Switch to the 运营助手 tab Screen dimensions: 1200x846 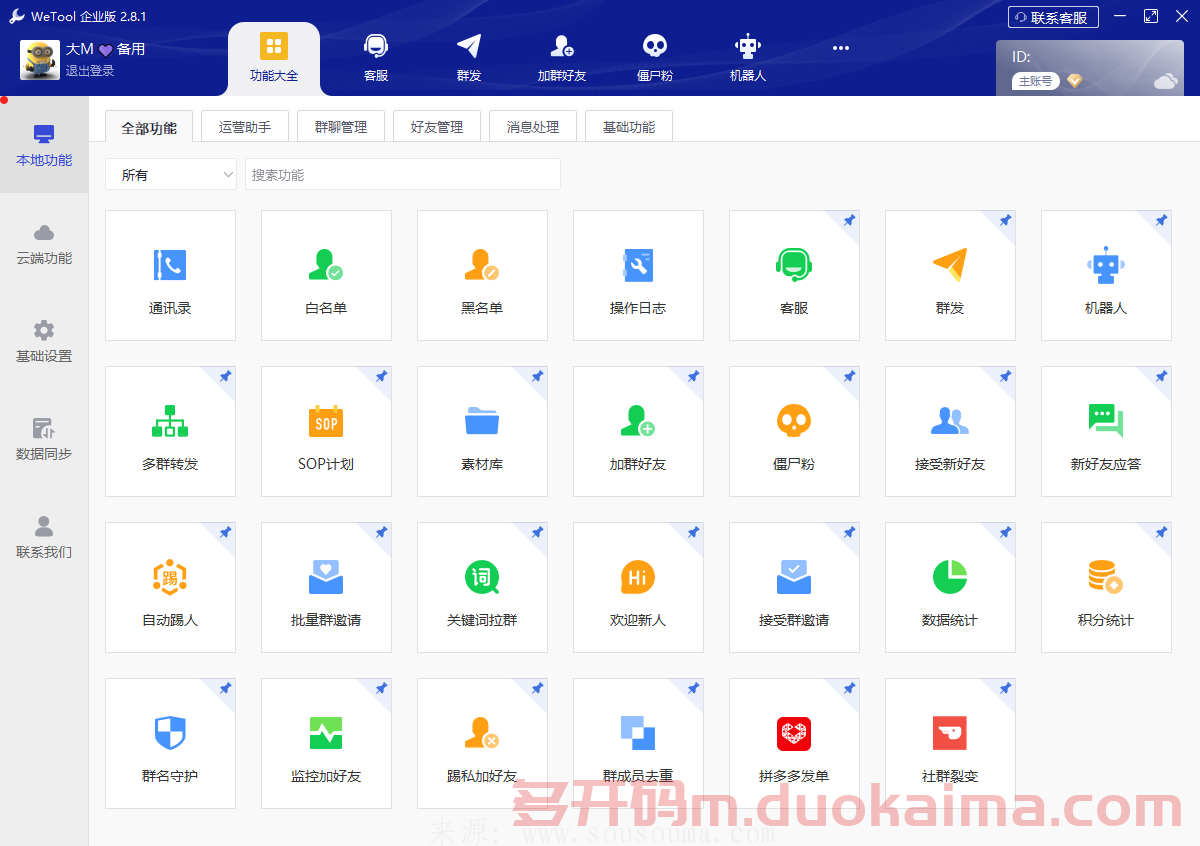(244, 125)
